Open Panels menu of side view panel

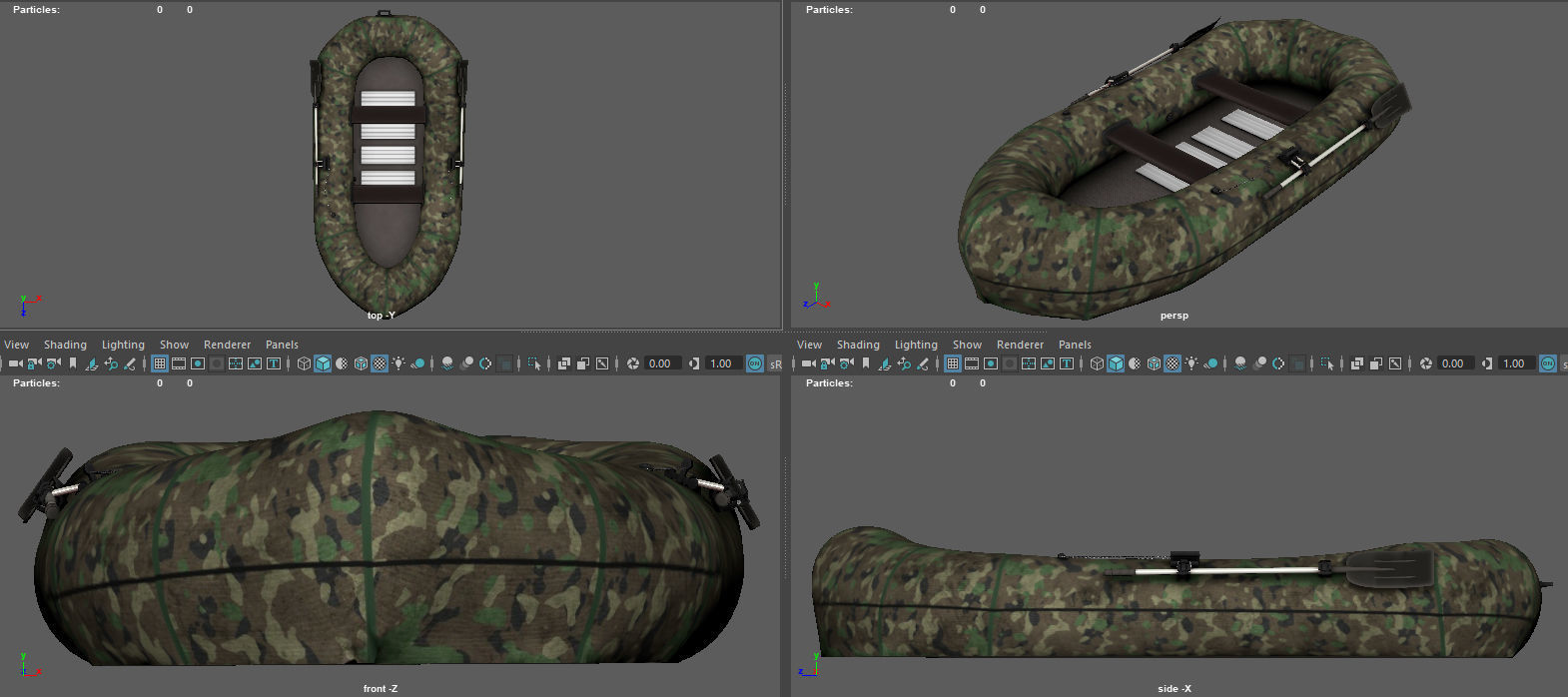coord(1075,345)
